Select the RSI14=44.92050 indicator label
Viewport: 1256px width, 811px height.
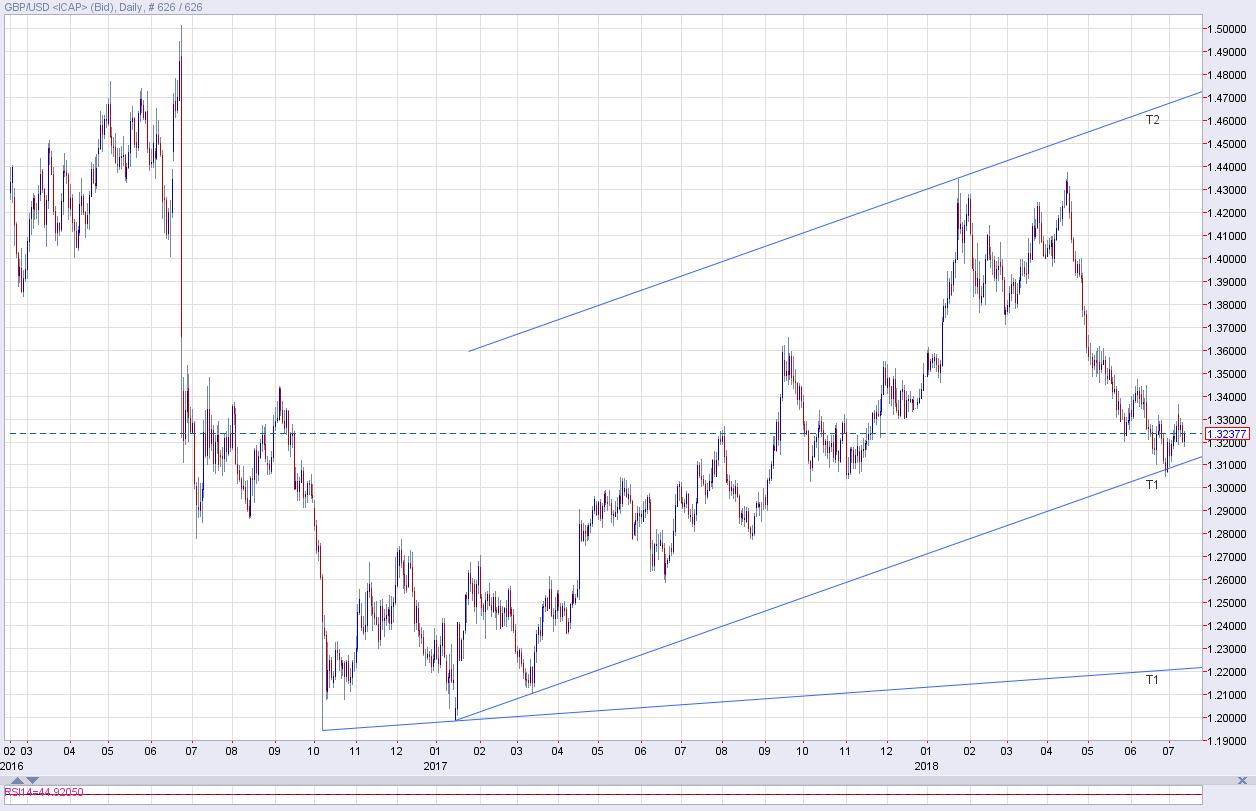click(x=44, y=792)
